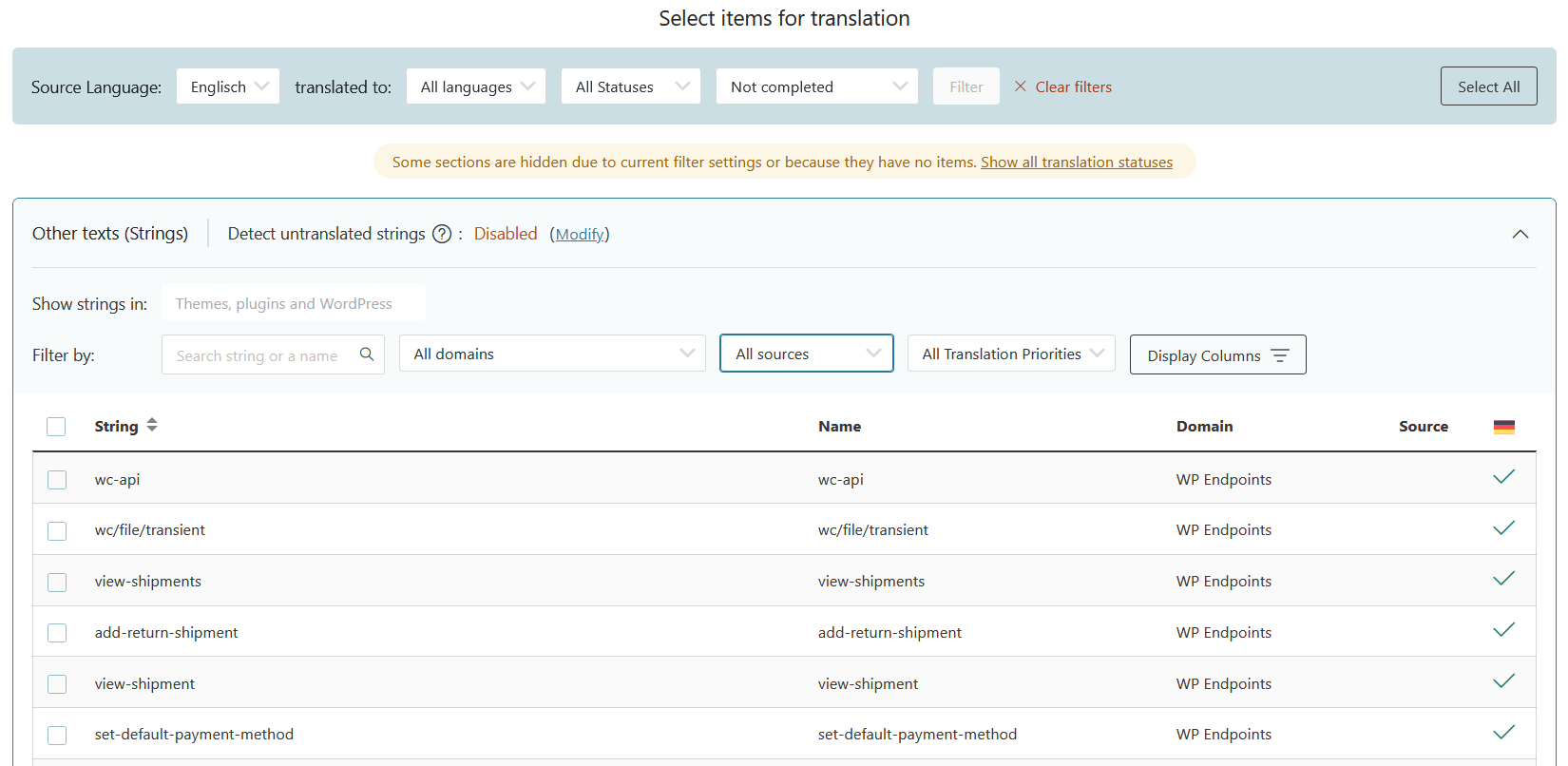
Task: Open the All Translation Priorities dropdown
Action: point(1011,354)
